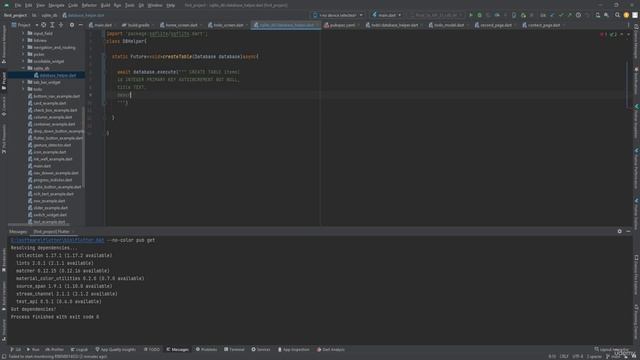
Task: Open the Refactor menu
Action: [89, 5]
